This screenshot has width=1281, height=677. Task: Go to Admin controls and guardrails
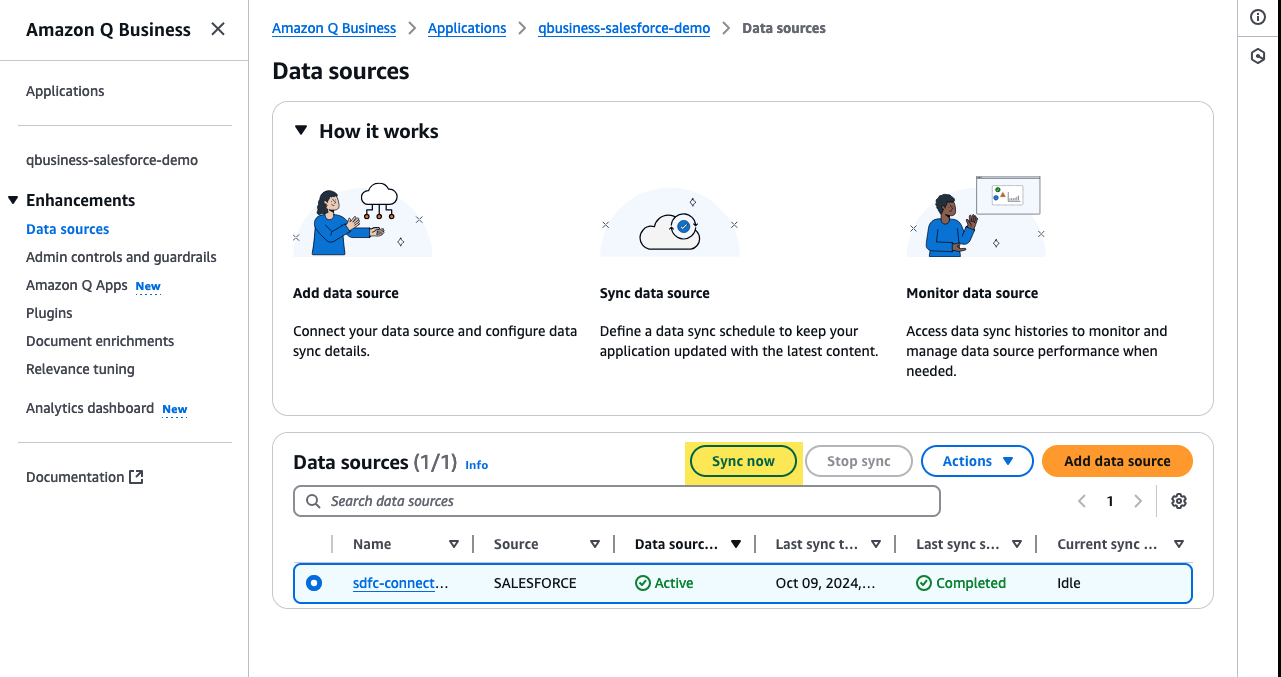121,257
